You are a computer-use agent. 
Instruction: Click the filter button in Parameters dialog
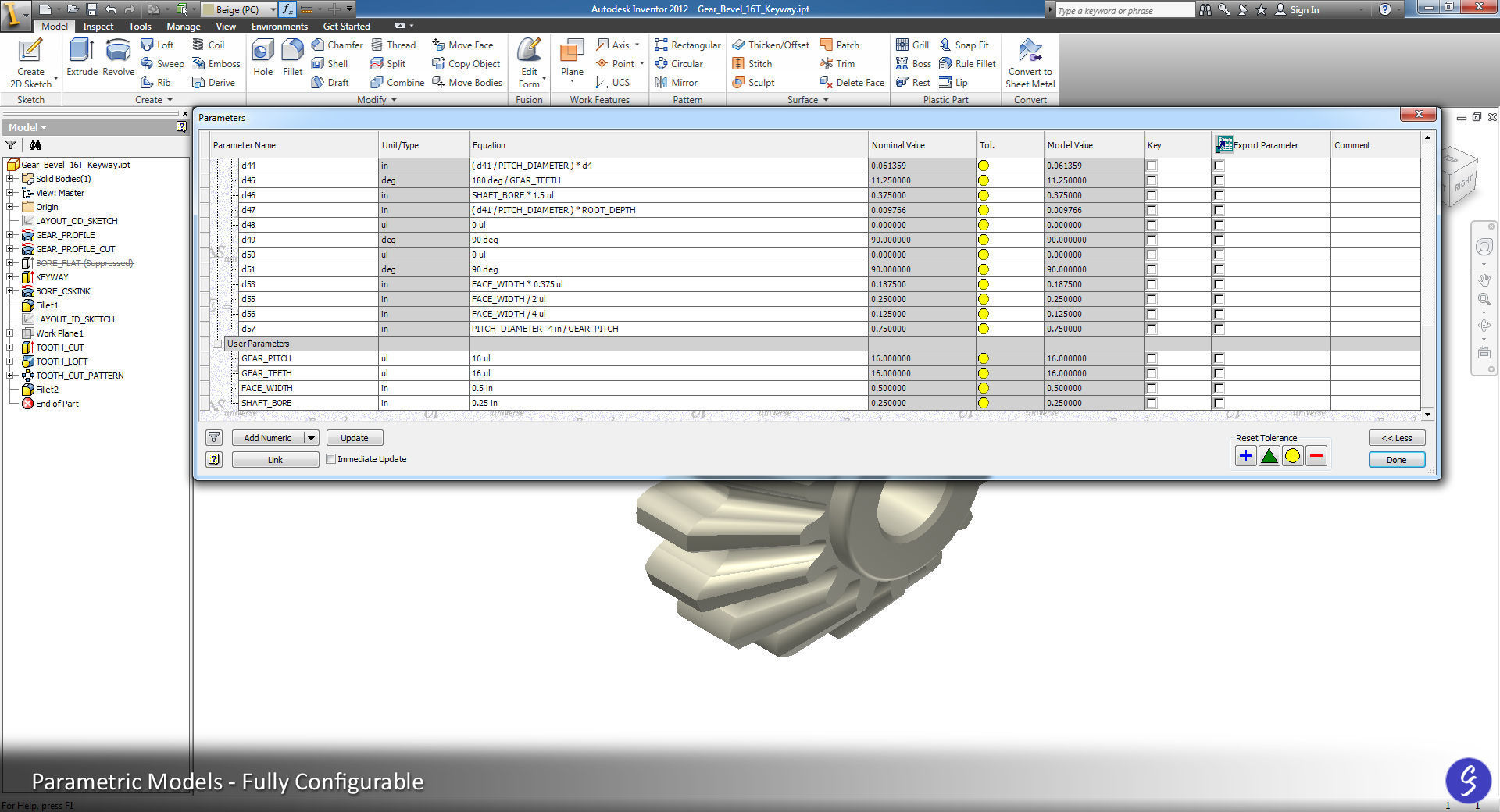point(214,437)
